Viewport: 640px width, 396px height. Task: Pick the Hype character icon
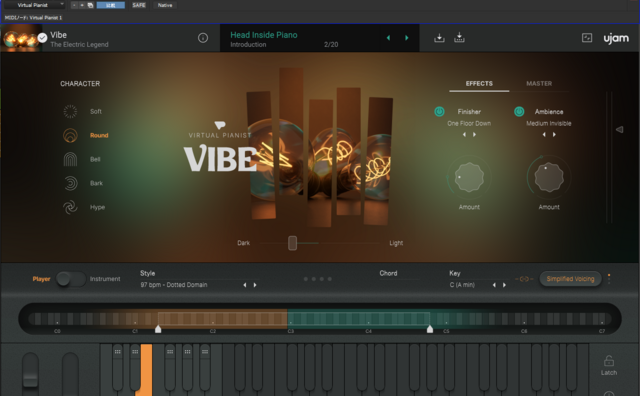[70, 207]
